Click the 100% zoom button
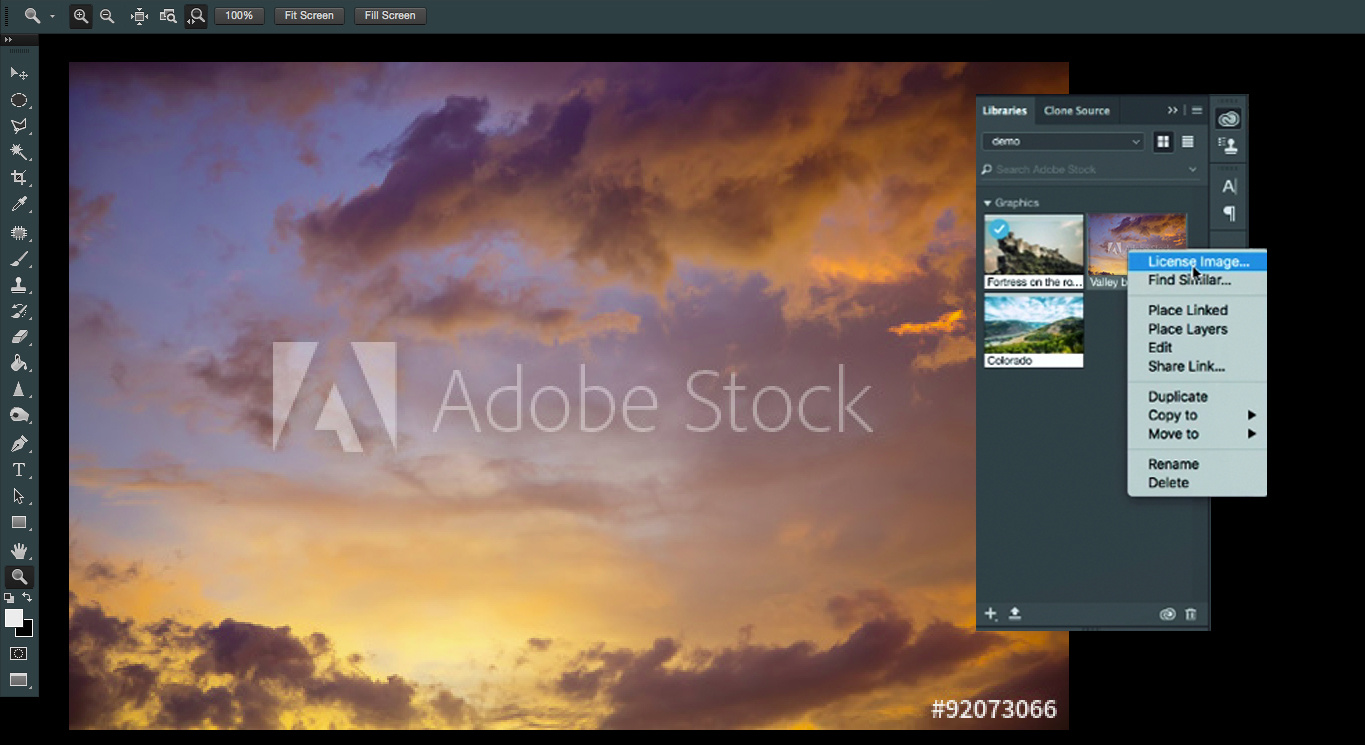Screen dimensions: 1365x745 click(239, 16)
